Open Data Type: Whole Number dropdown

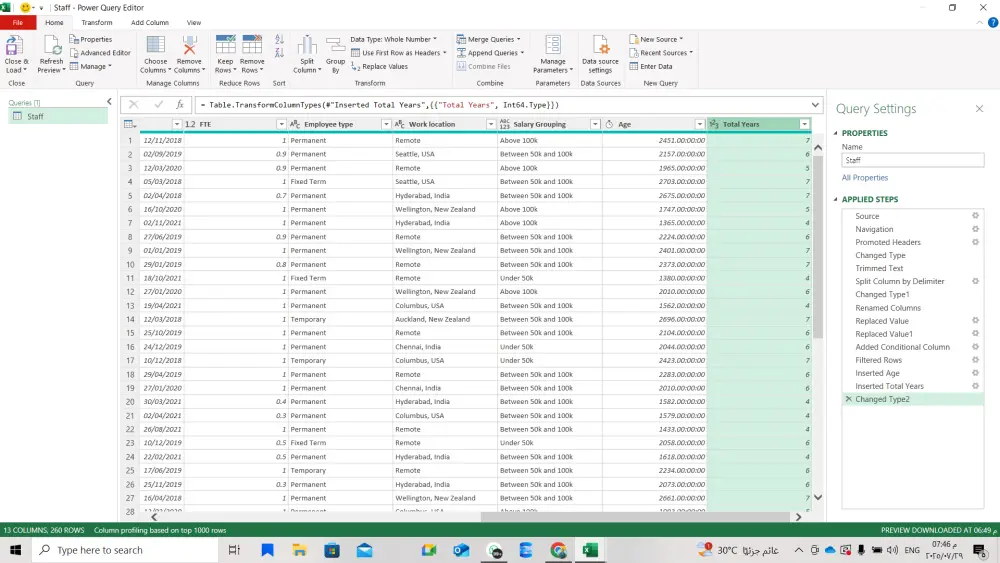pyautogui.click(x=393, y=40)
